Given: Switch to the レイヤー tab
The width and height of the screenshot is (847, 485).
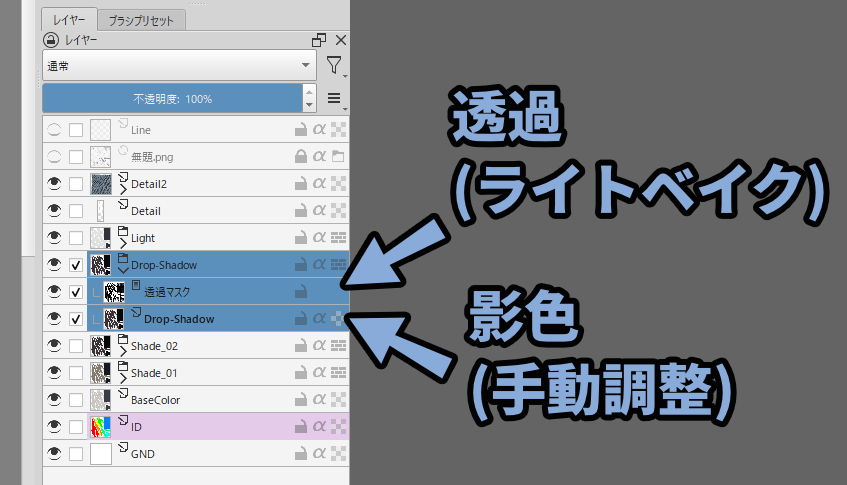Looking at the screenshot, I should tap(69, 20).
